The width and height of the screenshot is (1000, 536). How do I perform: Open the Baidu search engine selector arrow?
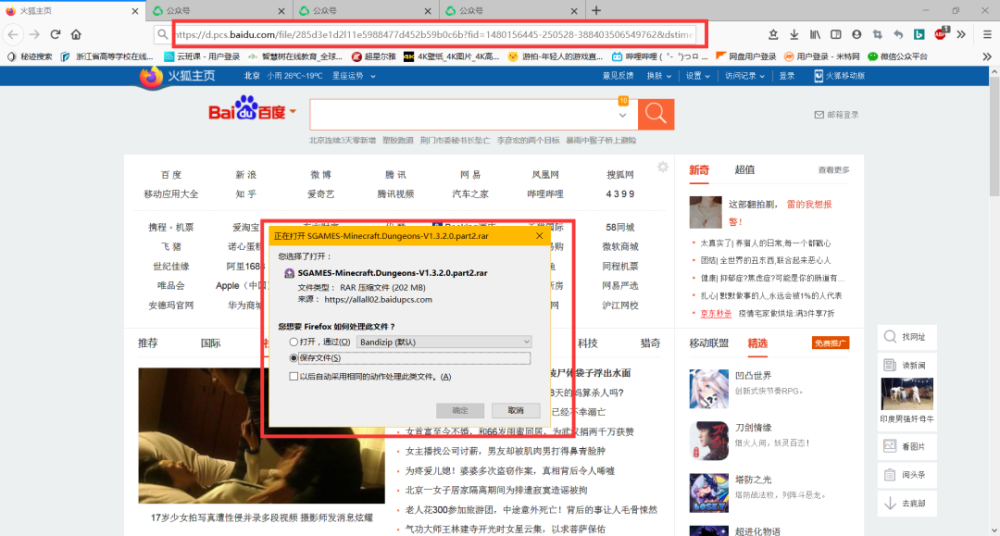pyautogui.click(x=293, y=112)
